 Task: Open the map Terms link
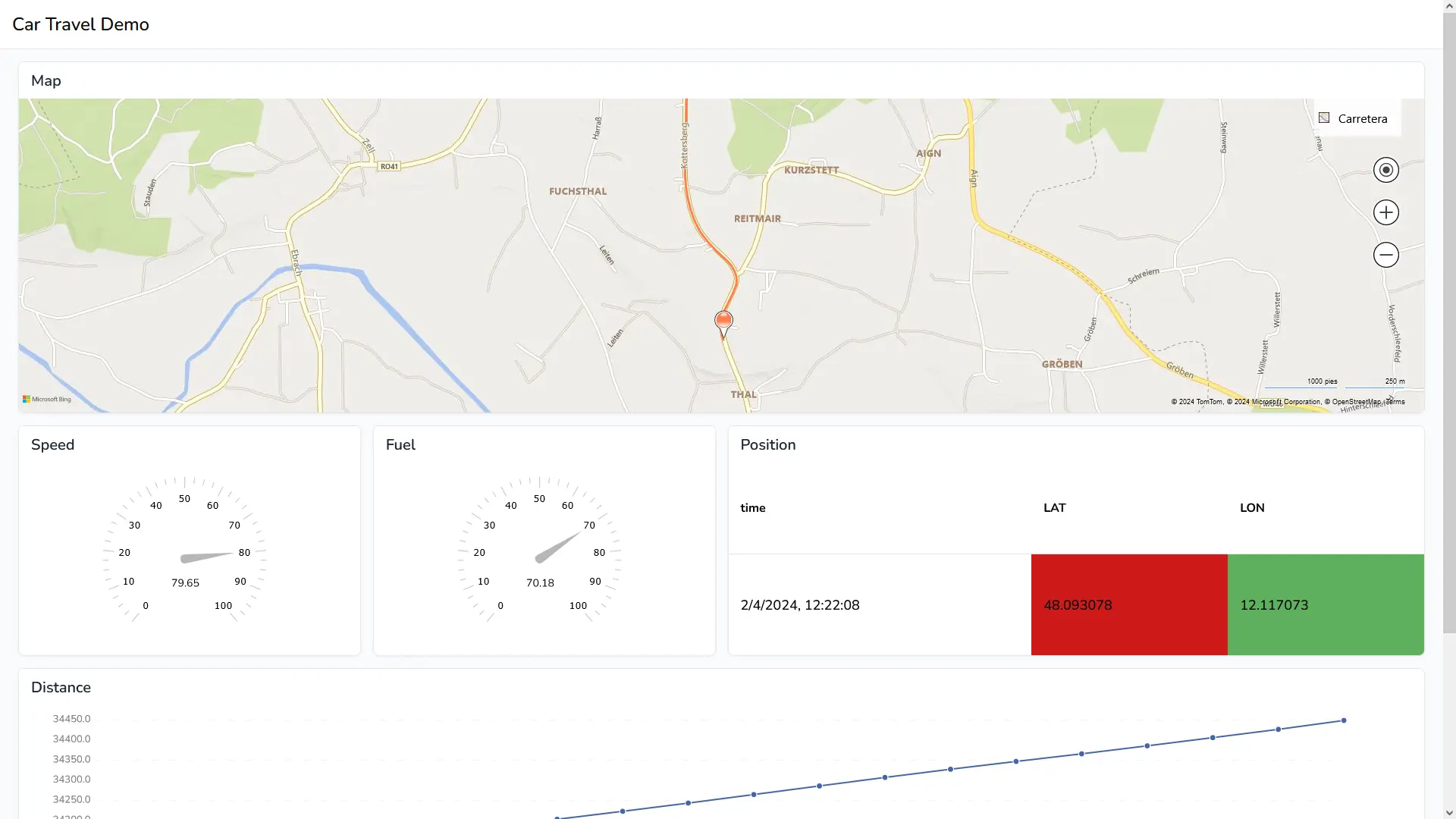tap(1395, 401)
